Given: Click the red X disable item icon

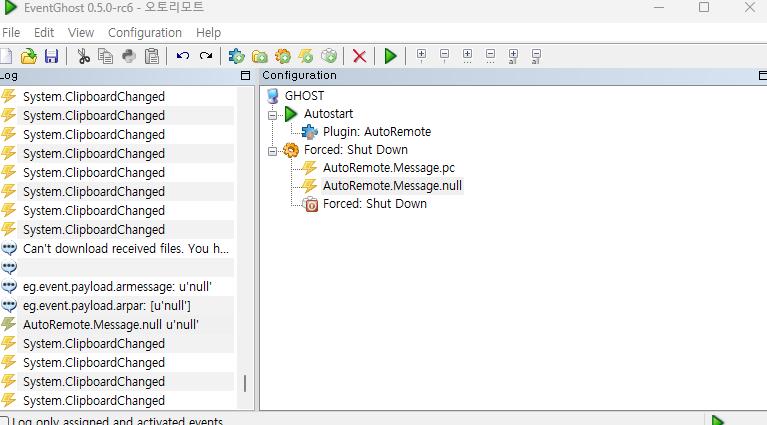Looking at the screenshot, I should (359, 56).
